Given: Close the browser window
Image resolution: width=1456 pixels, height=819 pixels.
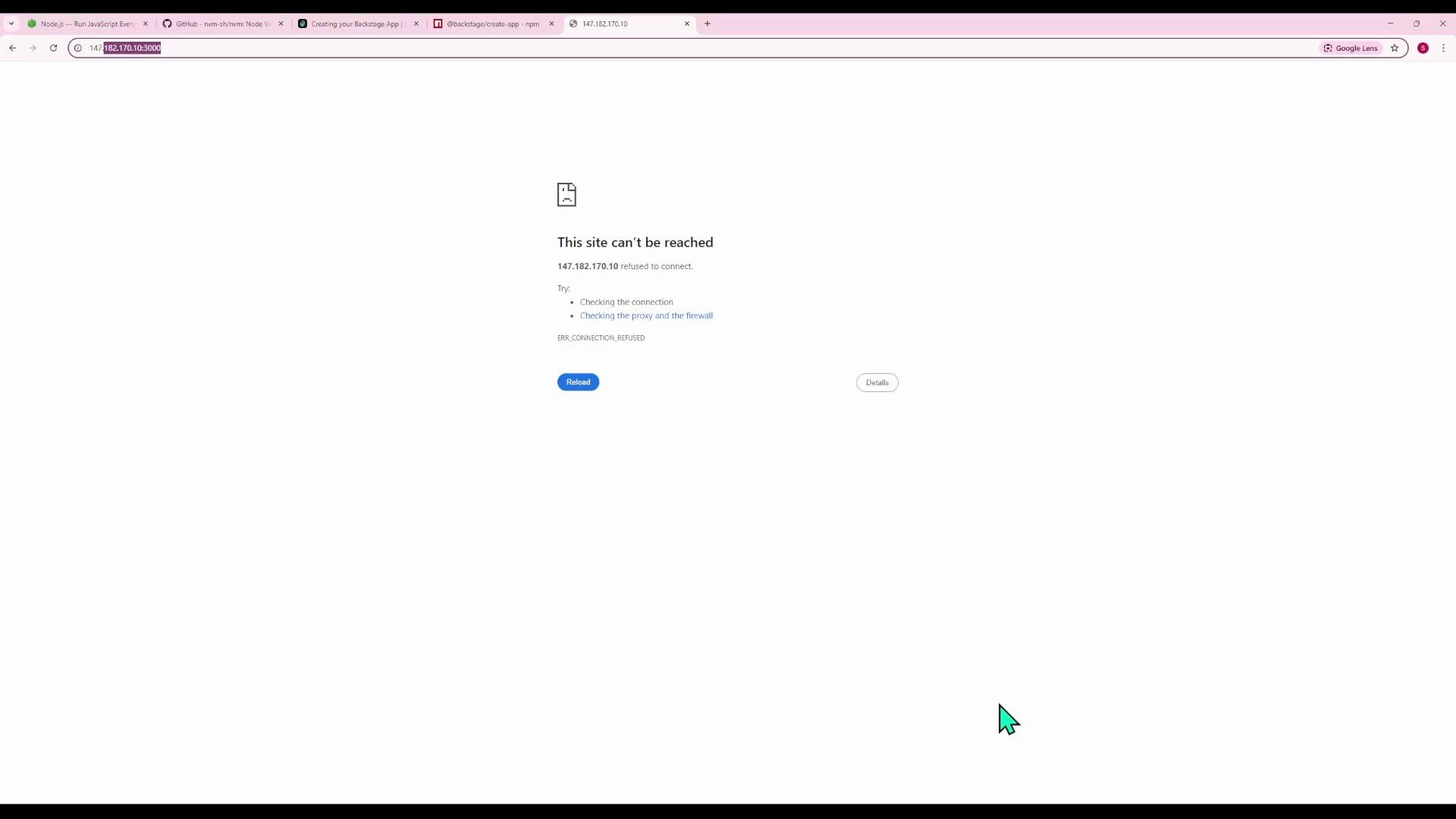Looking at the screenshot, I should [1443, 24].
